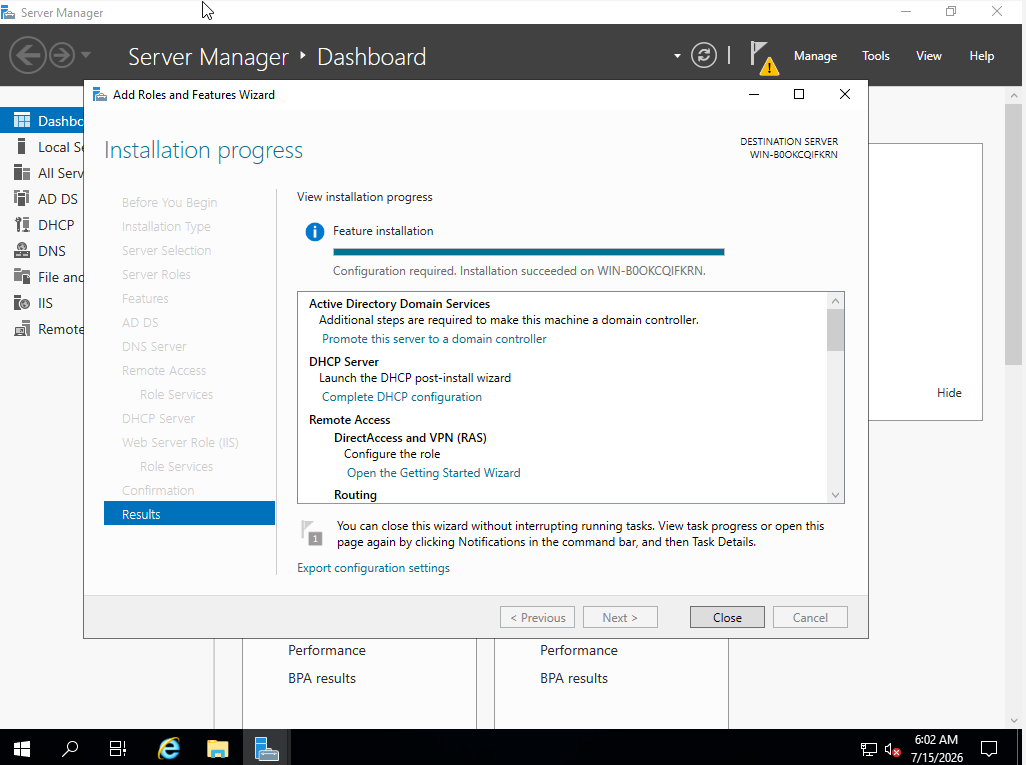Open the Manage menu
This screenshot has height=765, width=1026.
click(815, 56)
